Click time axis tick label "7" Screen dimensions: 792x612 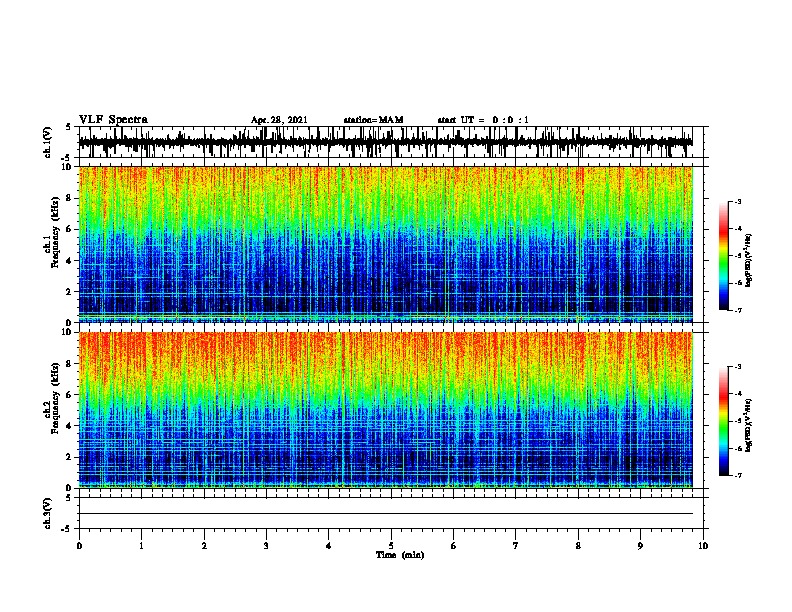point(516,546)
